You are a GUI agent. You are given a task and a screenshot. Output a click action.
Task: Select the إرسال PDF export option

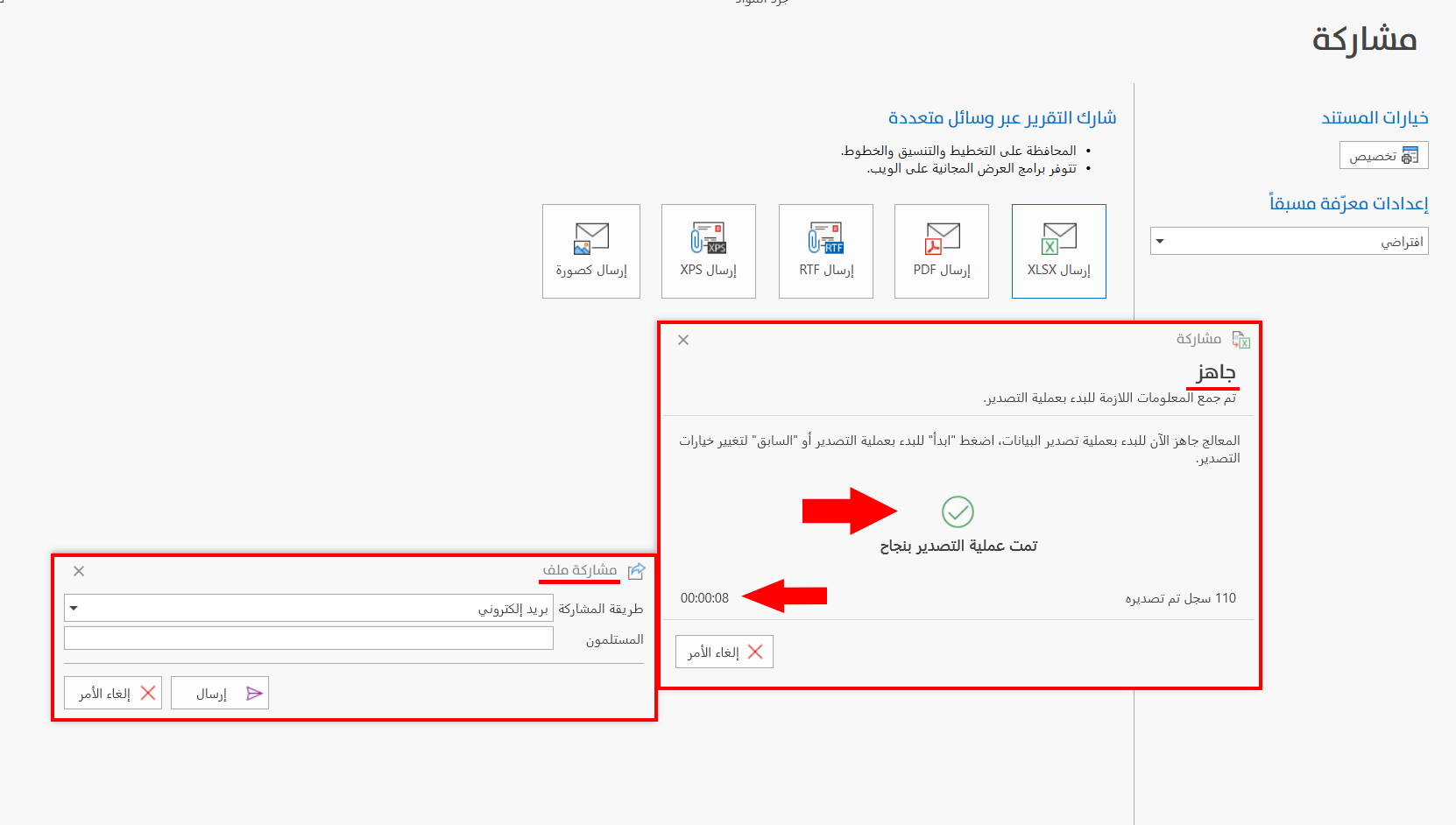point(941,251)
